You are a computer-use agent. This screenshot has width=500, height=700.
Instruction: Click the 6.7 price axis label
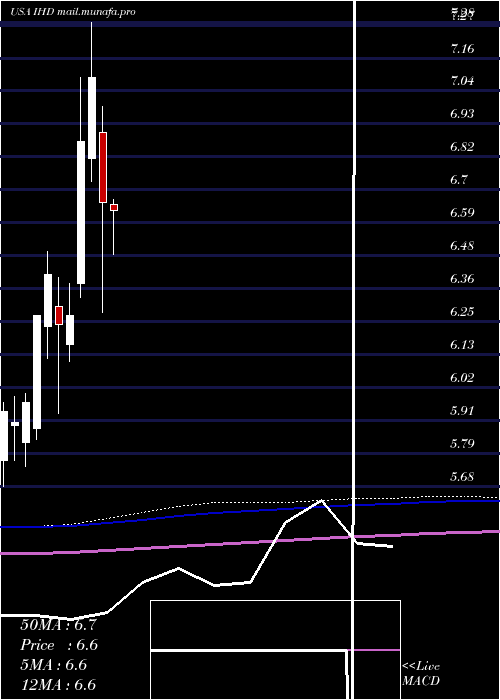tap(459, 180)
